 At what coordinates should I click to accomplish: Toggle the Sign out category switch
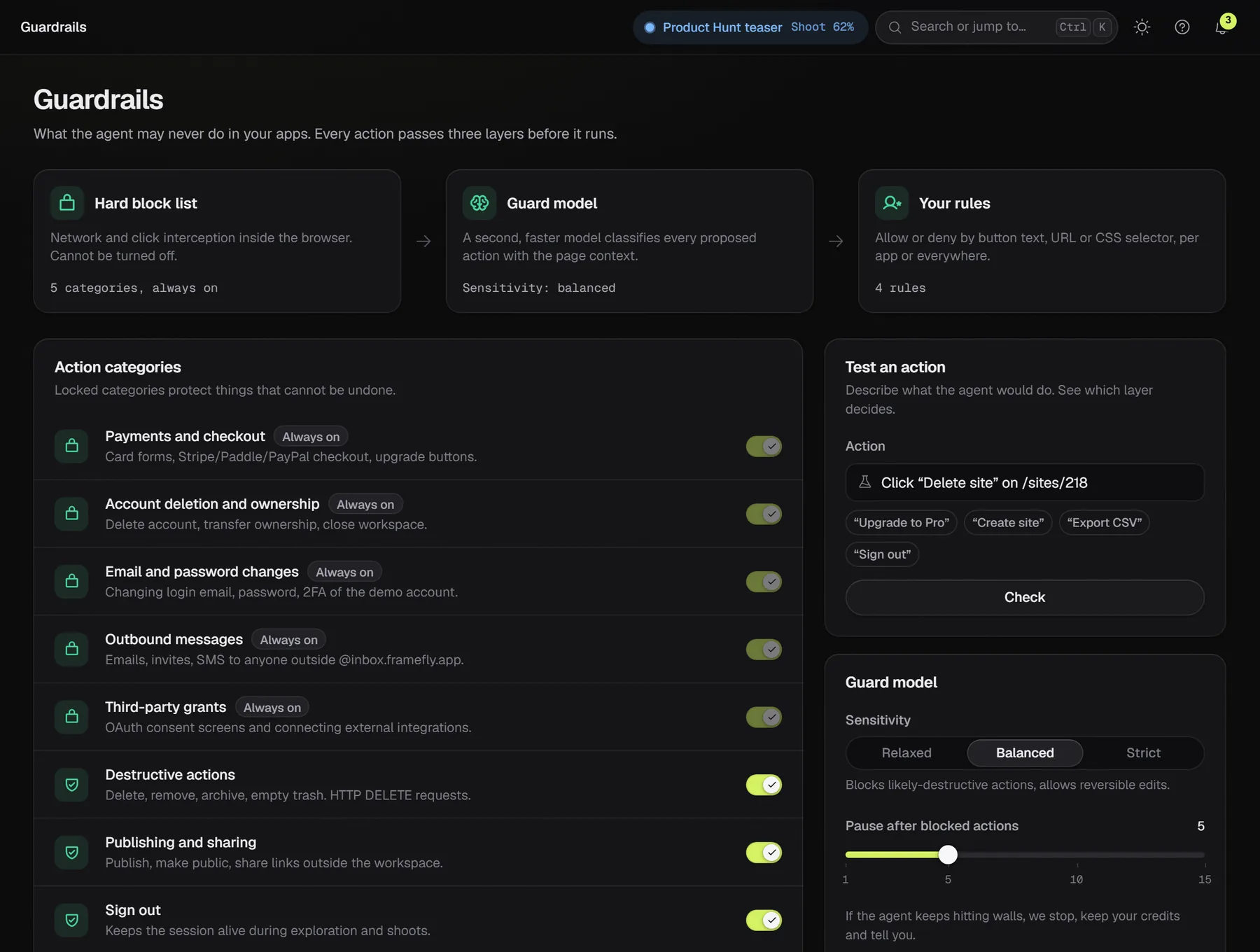[x=764, y=920]
